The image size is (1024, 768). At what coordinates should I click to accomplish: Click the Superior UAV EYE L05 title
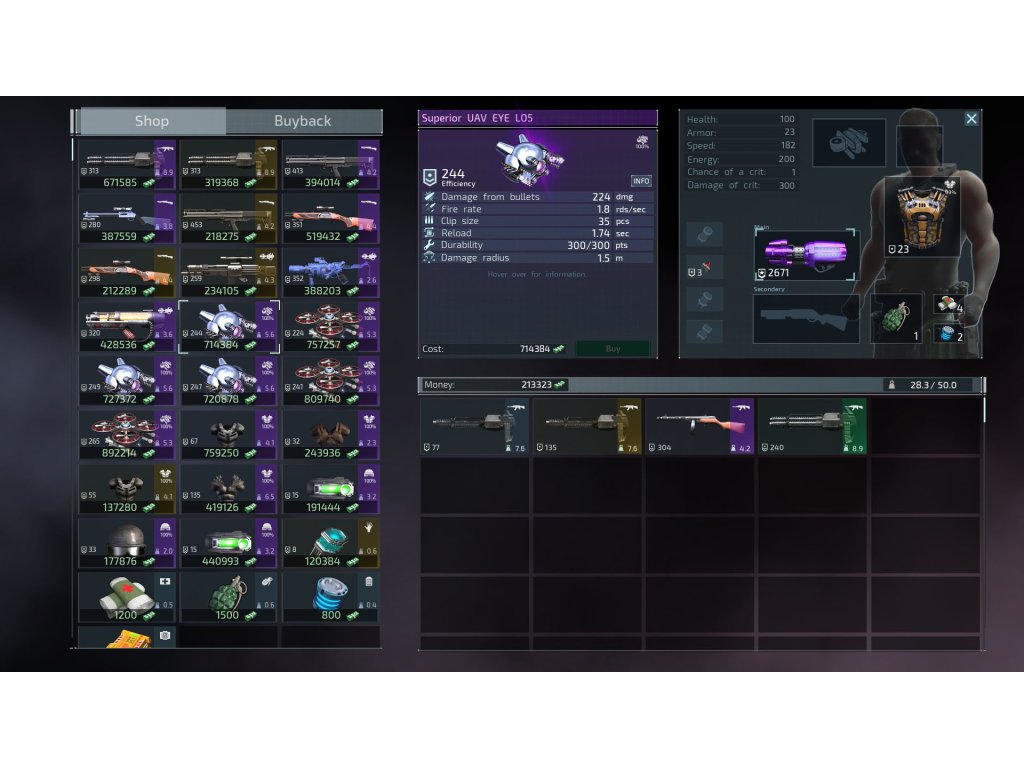(477, 118)
